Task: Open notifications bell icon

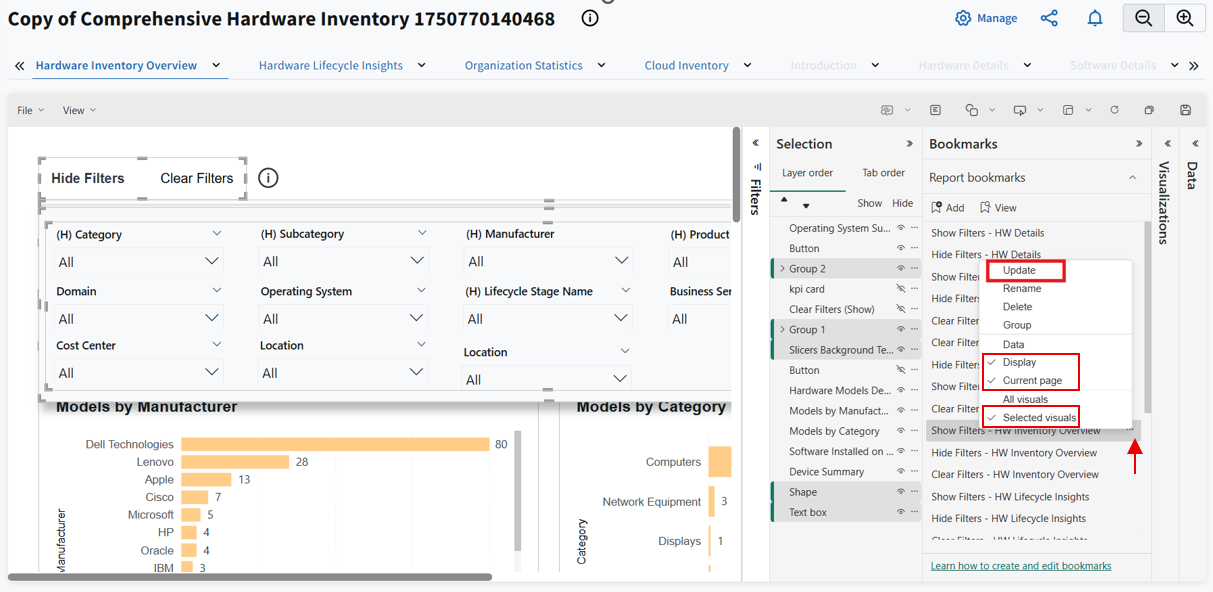Action: point(1095,18)
